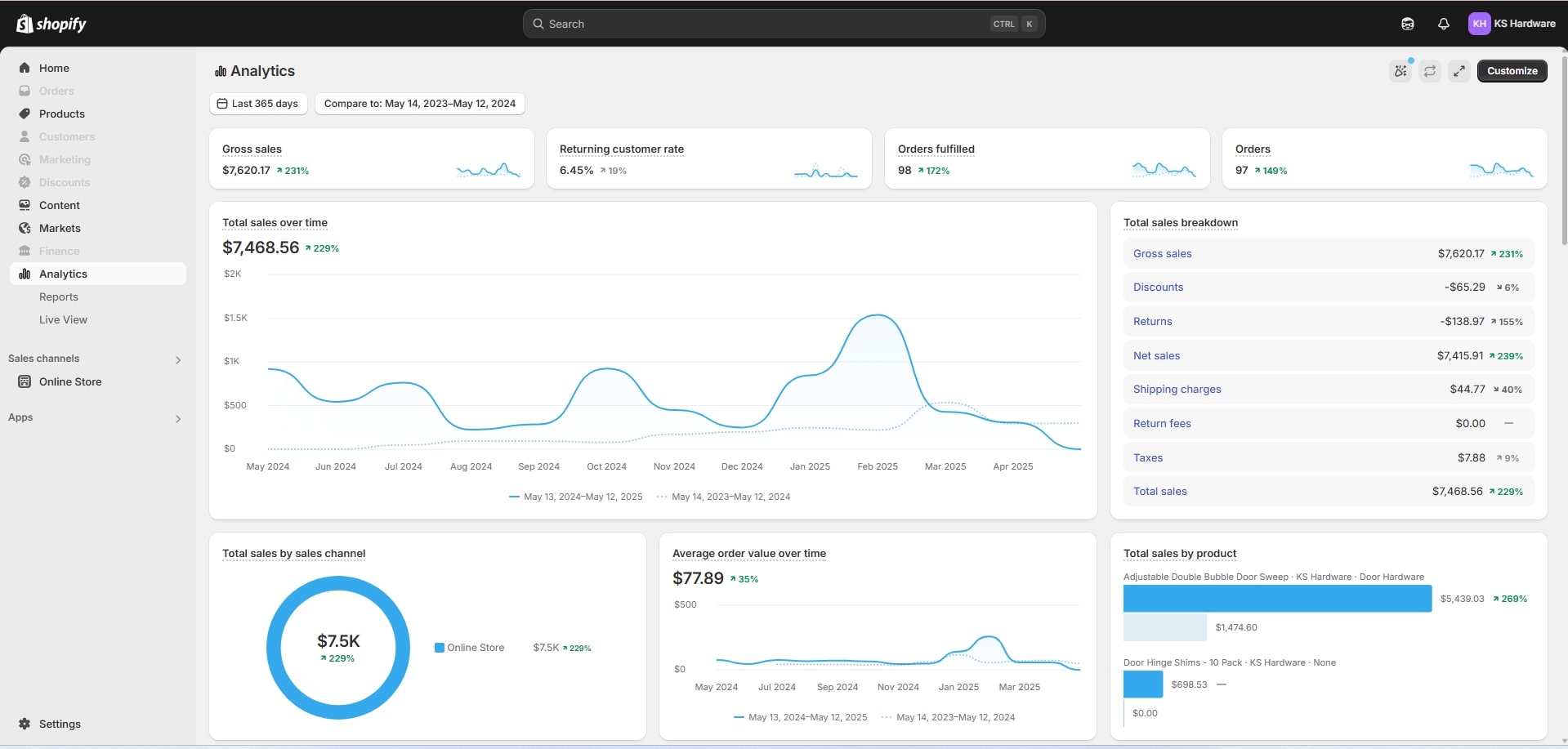
Task: Click the Products tag icon
Action: [25, 114]
